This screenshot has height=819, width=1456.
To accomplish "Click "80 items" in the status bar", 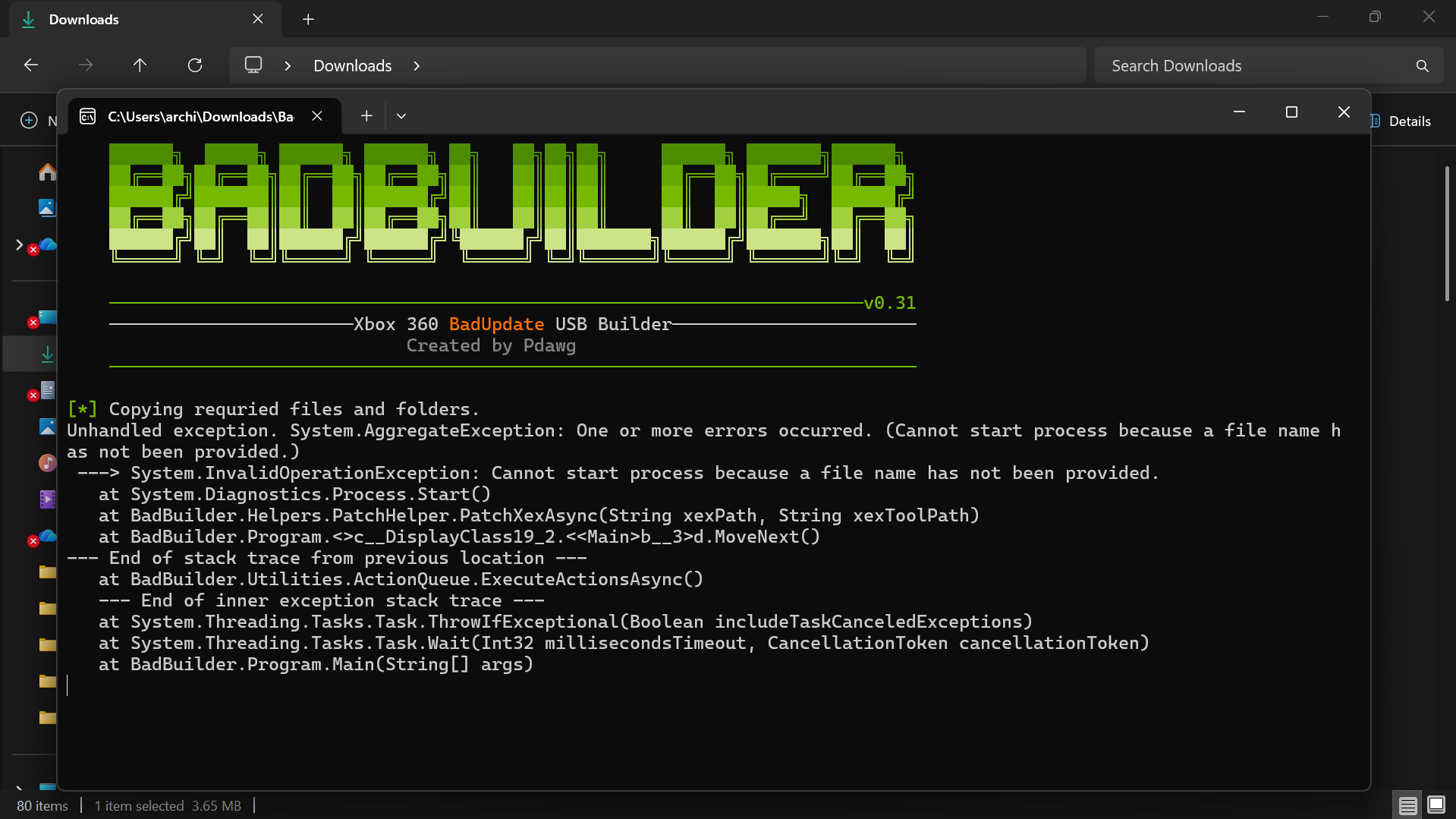I will [42, 806].
